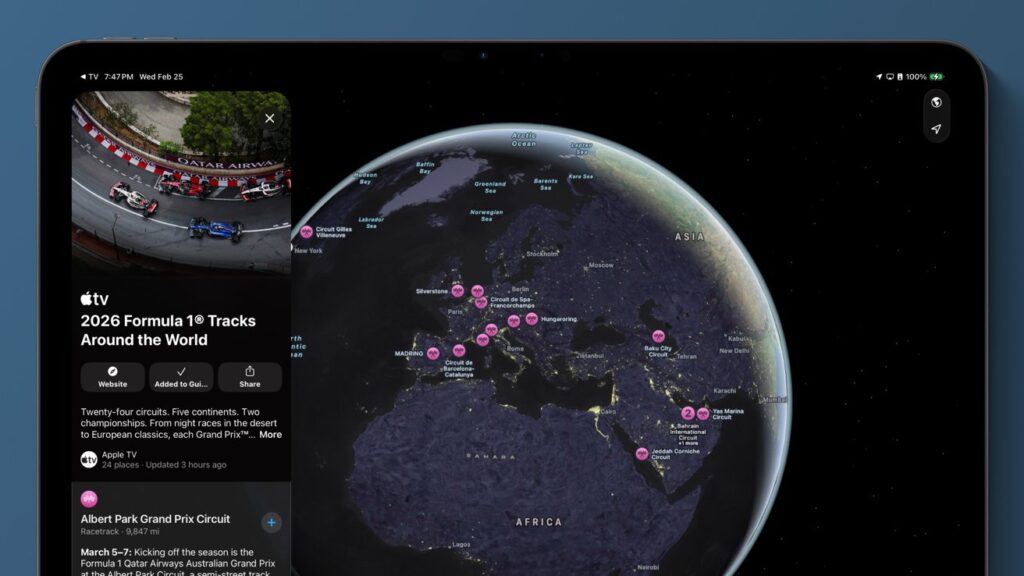Tap TV in the status bar to return
This screenshot has height=576, width=1024.
point(91,74)
